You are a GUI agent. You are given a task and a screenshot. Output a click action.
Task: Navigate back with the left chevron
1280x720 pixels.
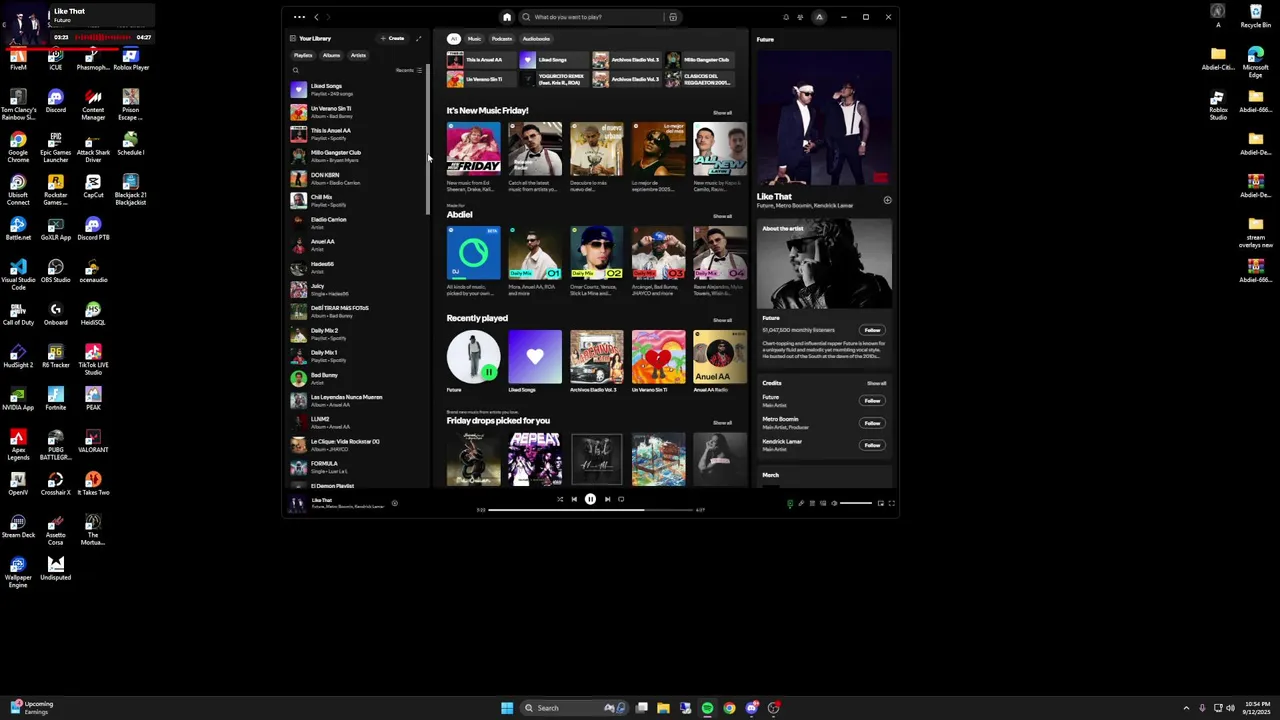point(316,17)
